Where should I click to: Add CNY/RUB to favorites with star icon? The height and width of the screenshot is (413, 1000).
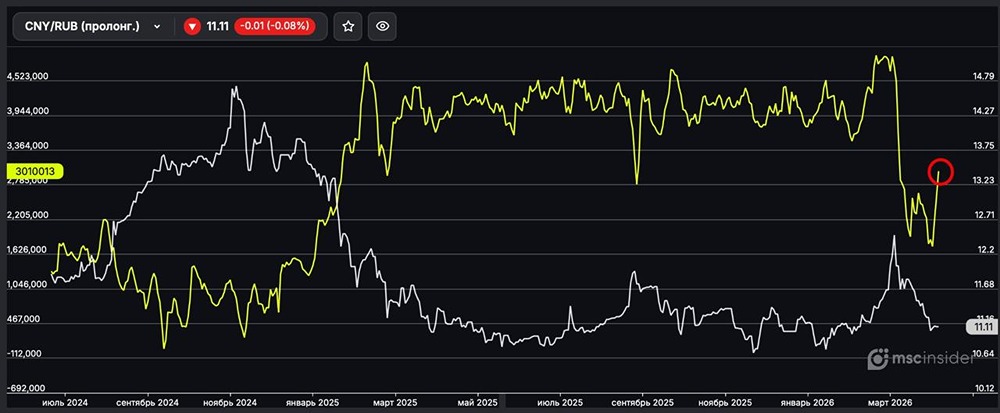(x=348, y=27)
